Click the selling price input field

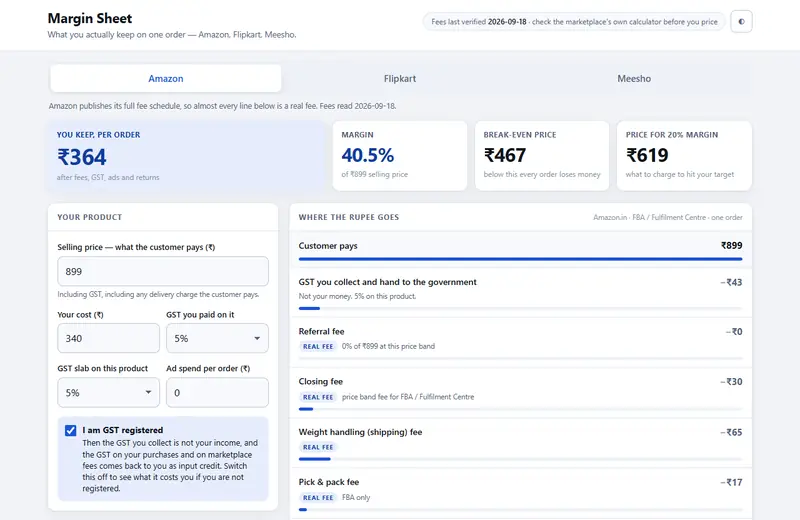163,271
